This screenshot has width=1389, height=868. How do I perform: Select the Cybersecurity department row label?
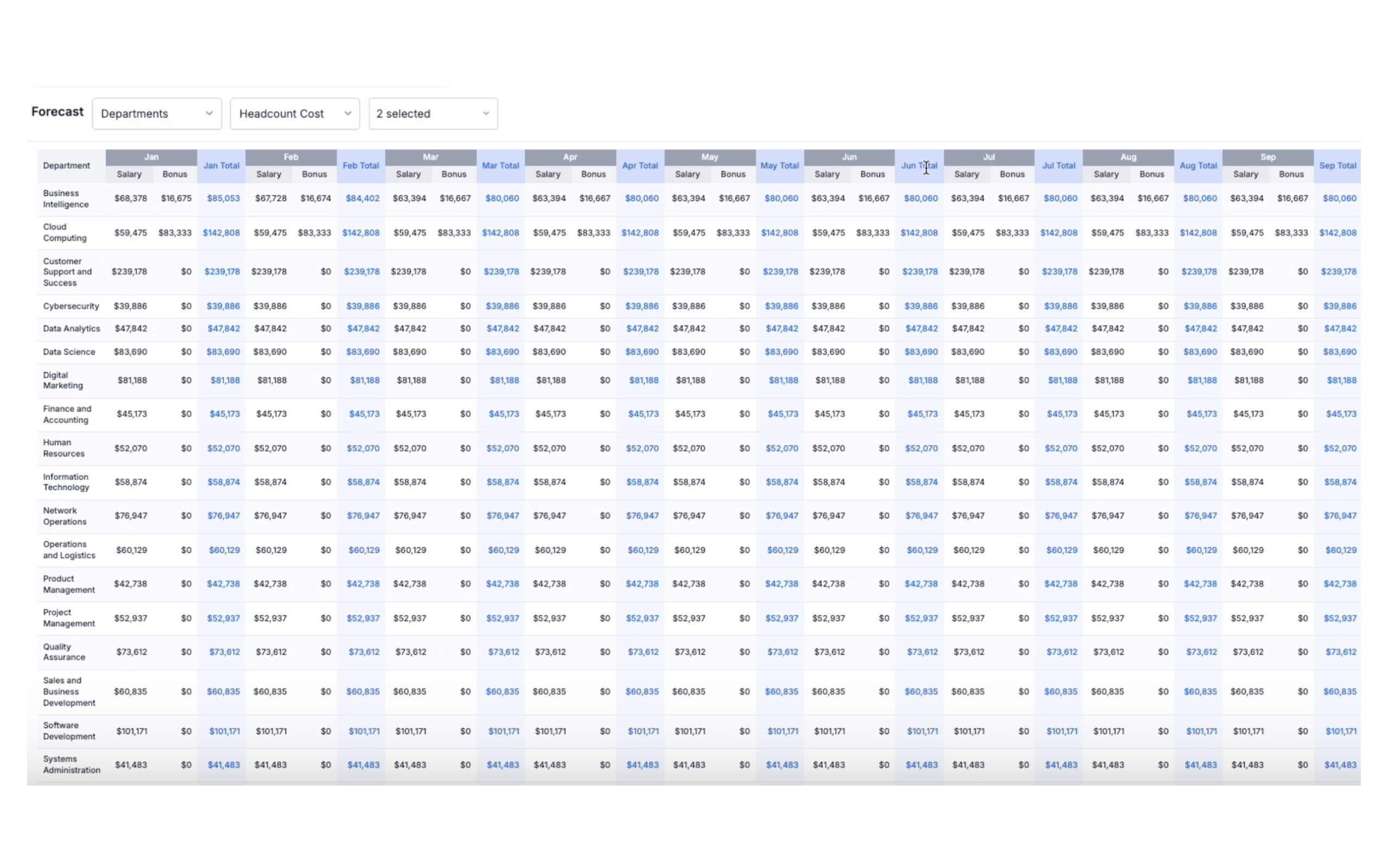71,306
